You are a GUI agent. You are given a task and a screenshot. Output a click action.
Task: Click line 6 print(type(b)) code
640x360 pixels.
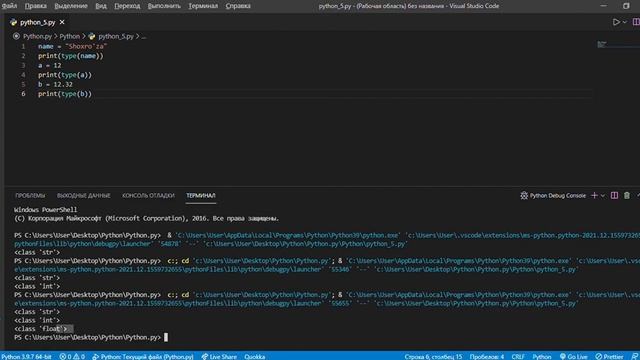pos(64,94)
